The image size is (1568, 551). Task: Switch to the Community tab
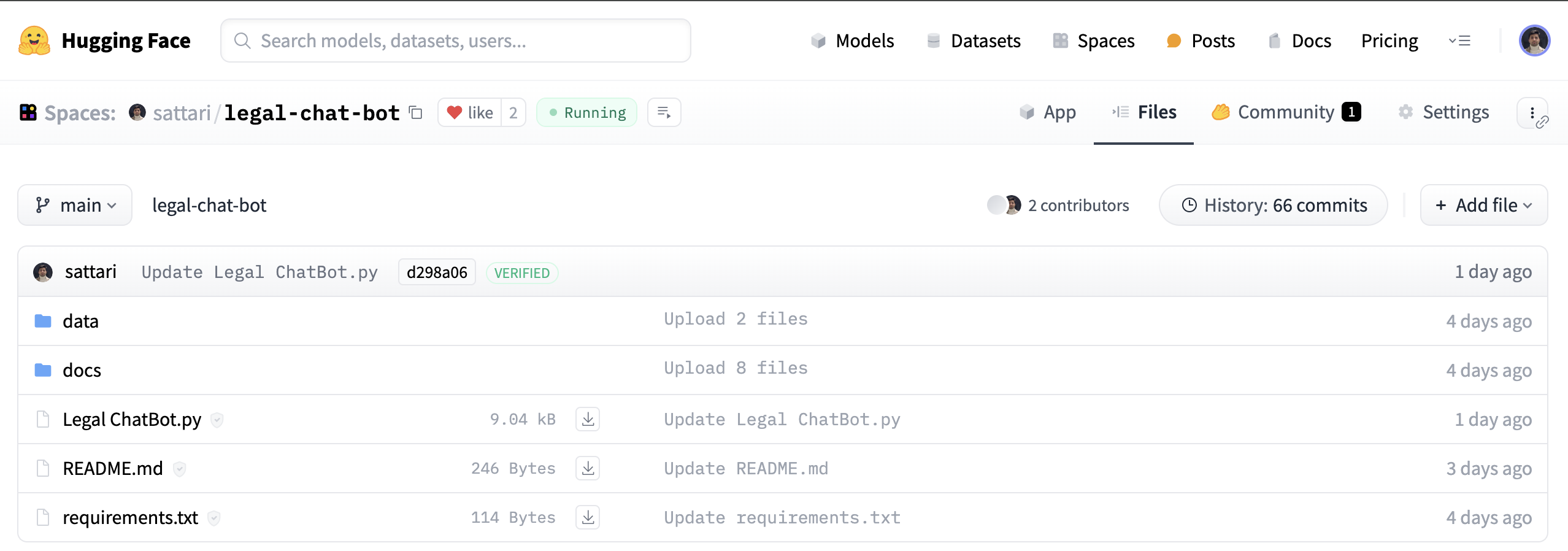(x=1286, y=113)
